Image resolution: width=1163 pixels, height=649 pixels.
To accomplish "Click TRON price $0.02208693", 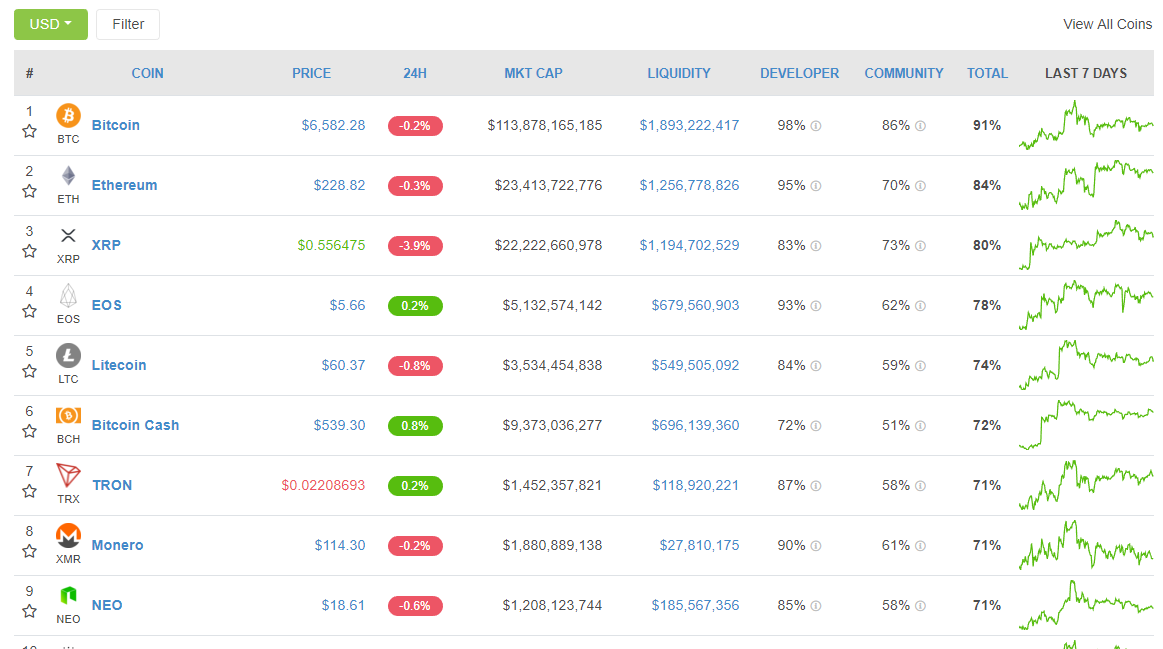I will 323,486.
